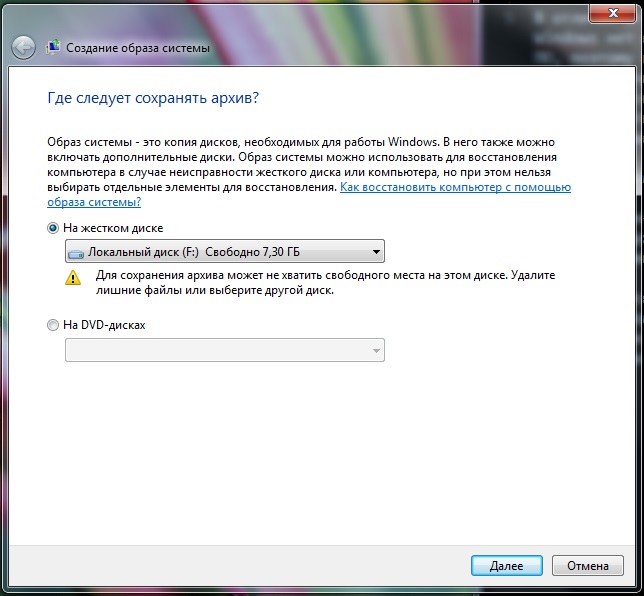Click the window title Создание образа системы
The width and height of the screenshot is (644, 596).
[x=138, y=48]
